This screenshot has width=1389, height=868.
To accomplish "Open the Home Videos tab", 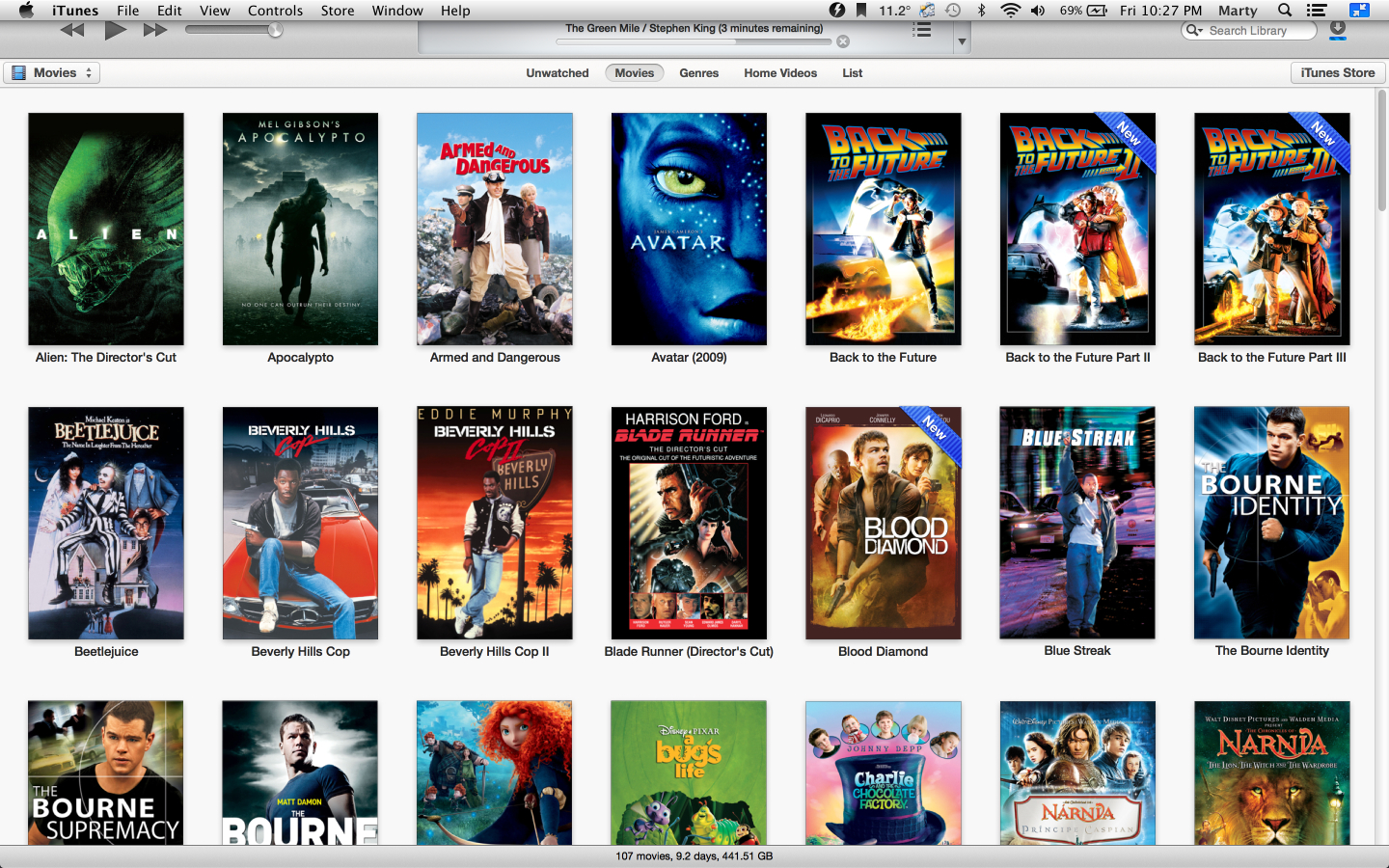I will click(780, 72).
